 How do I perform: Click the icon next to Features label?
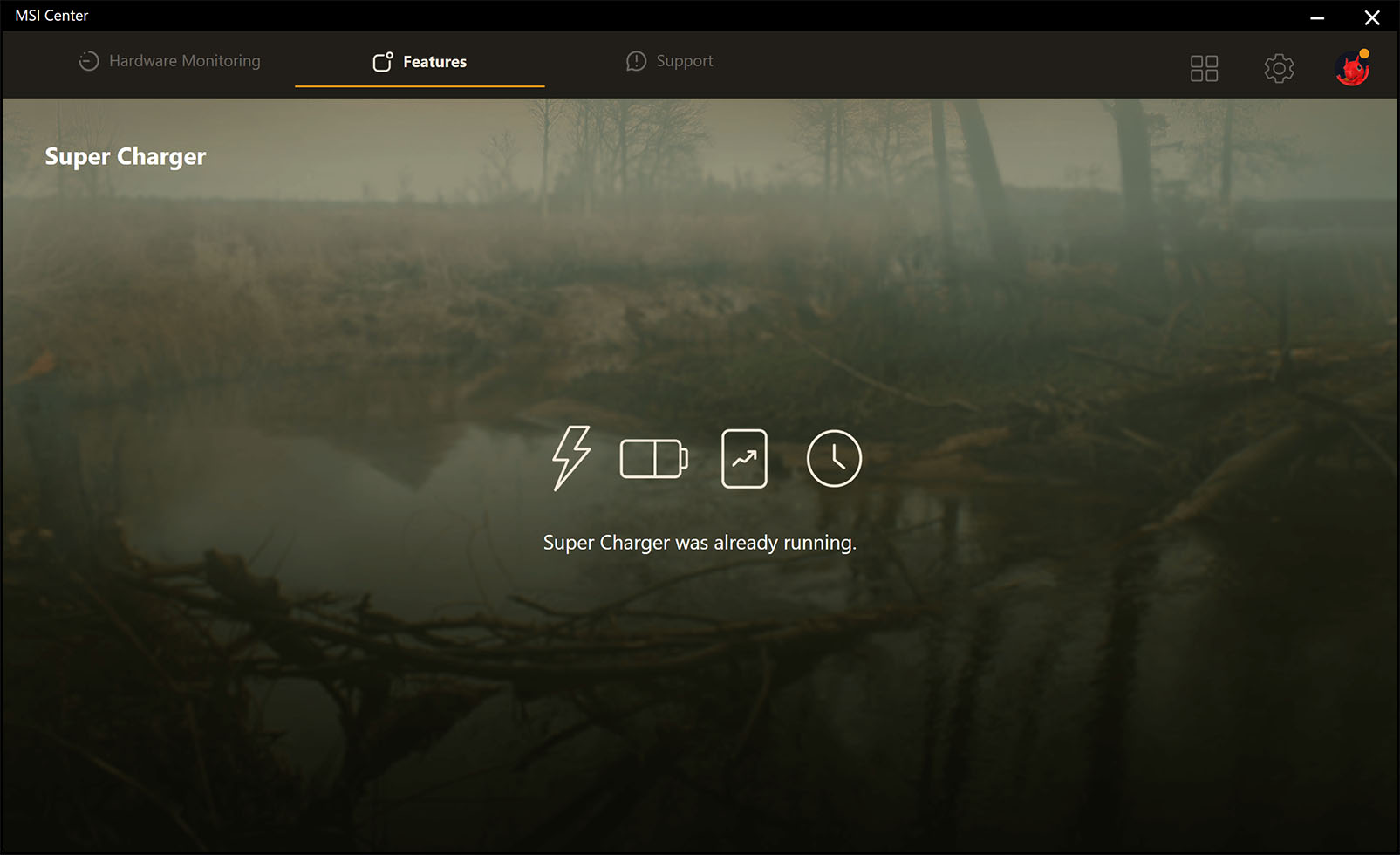coord(383,61)
